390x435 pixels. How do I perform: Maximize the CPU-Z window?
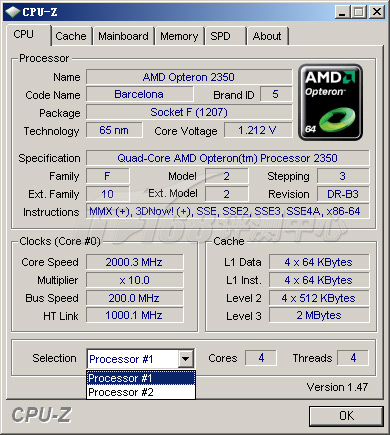click(x=359, y=12)
